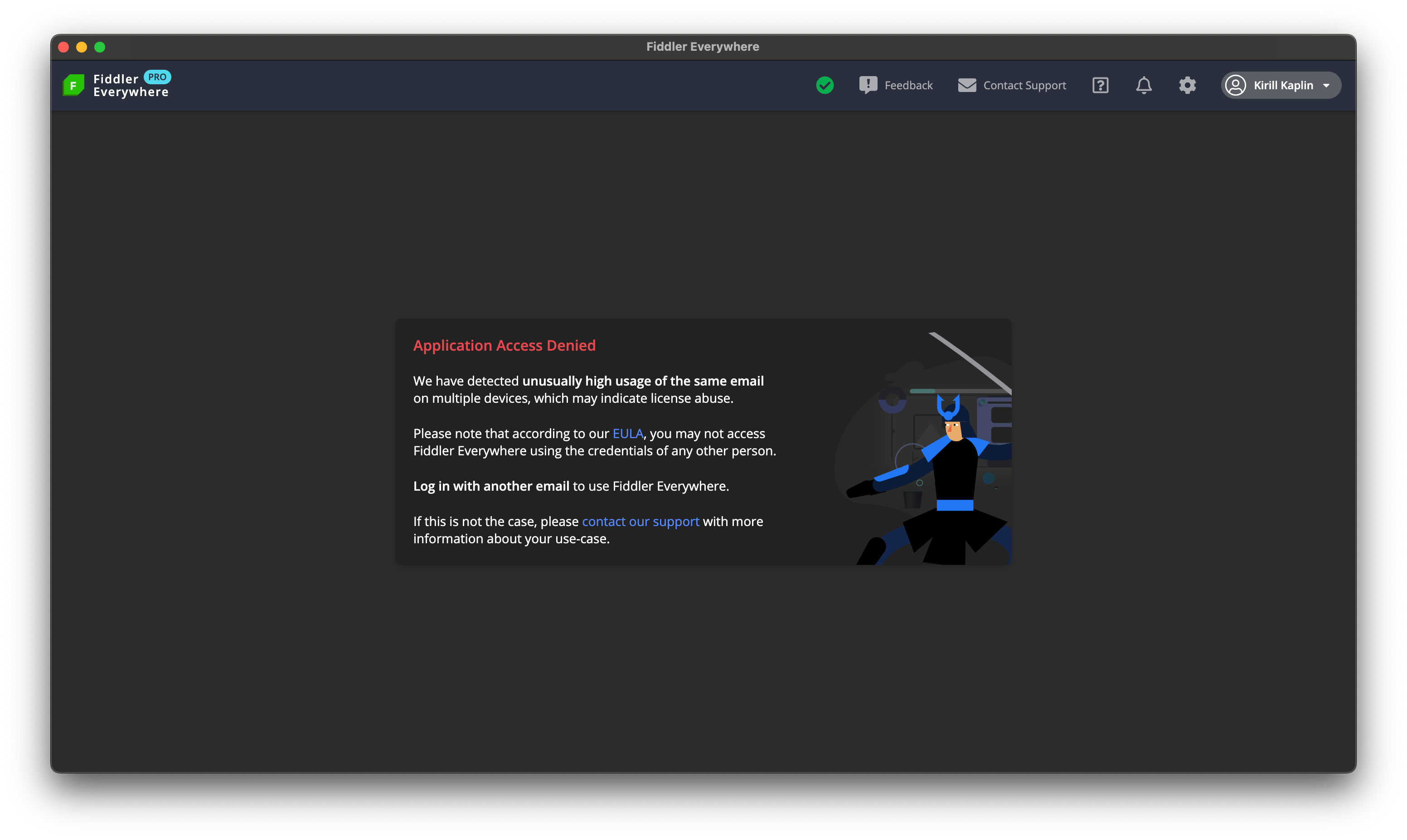Screen dimensions: 1407x840
Task: Click the Feedback text label
Action: (x=908, y=86)
